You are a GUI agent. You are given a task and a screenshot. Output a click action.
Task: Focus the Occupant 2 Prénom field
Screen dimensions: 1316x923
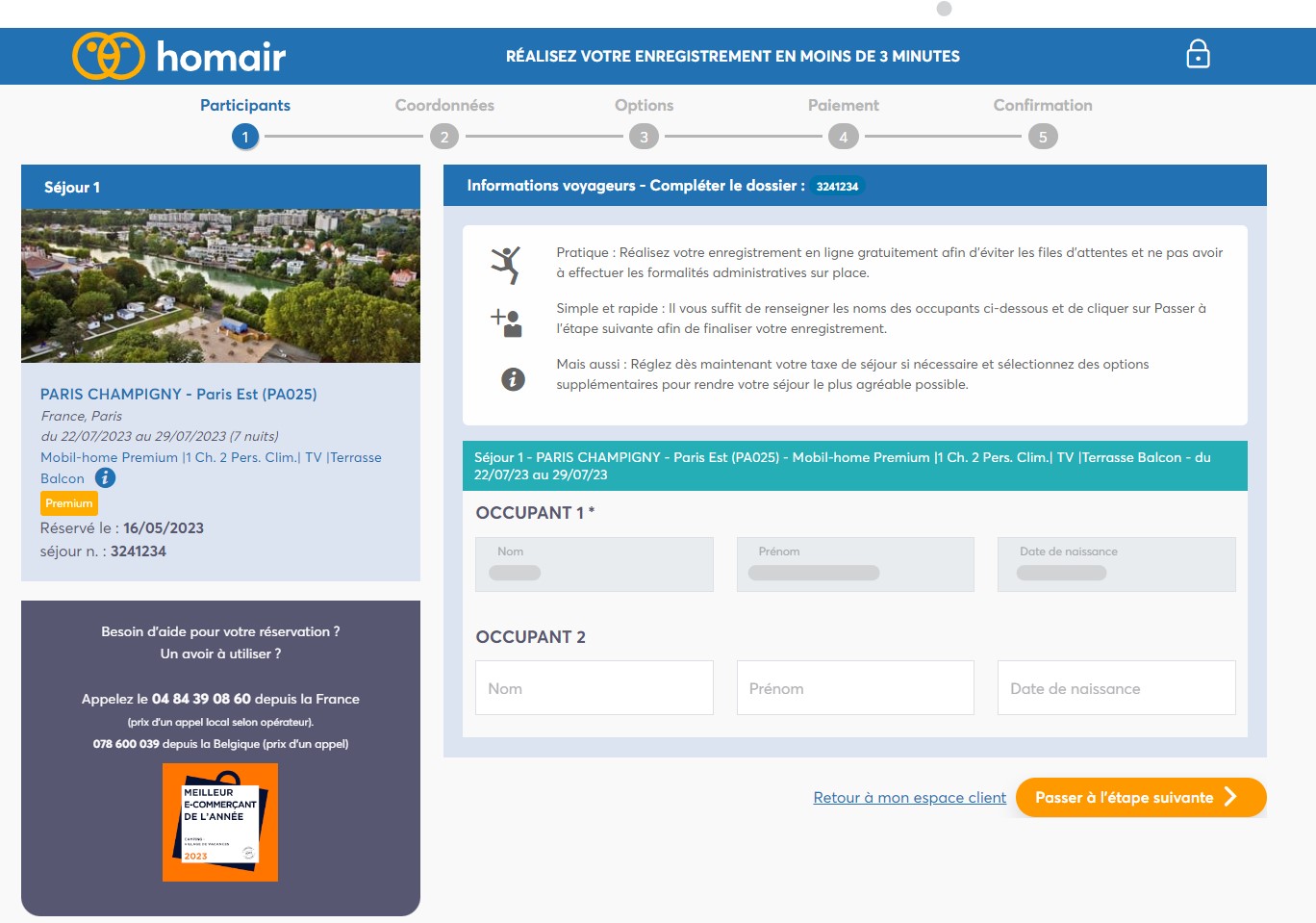coord(855,687)
